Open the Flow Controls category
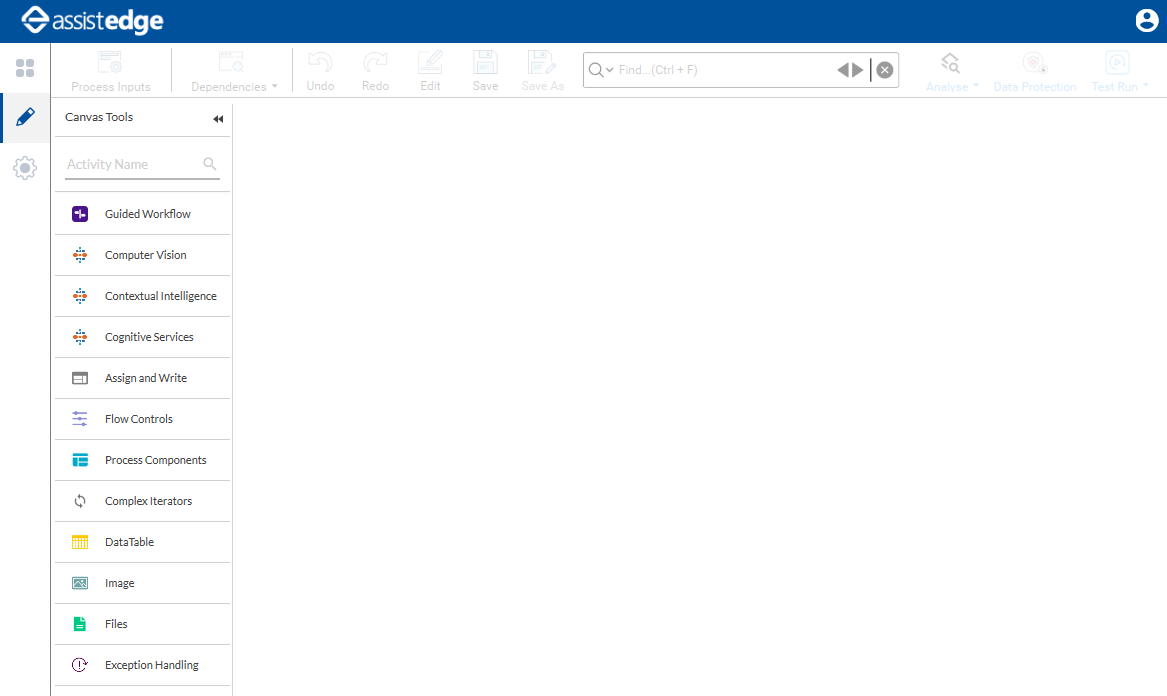Screen dimensions: 1167x696 (142, 419)
